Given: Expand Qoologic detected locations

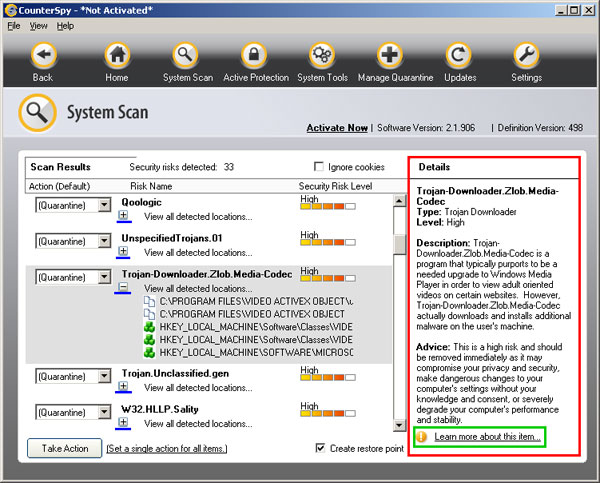Looking at the screenshot, I should point(123,215).
